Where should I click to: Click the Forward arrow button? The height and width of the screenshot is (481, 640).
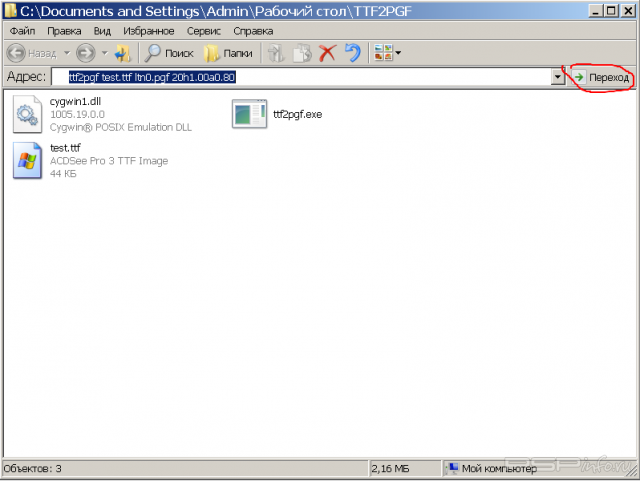[85, 53]
